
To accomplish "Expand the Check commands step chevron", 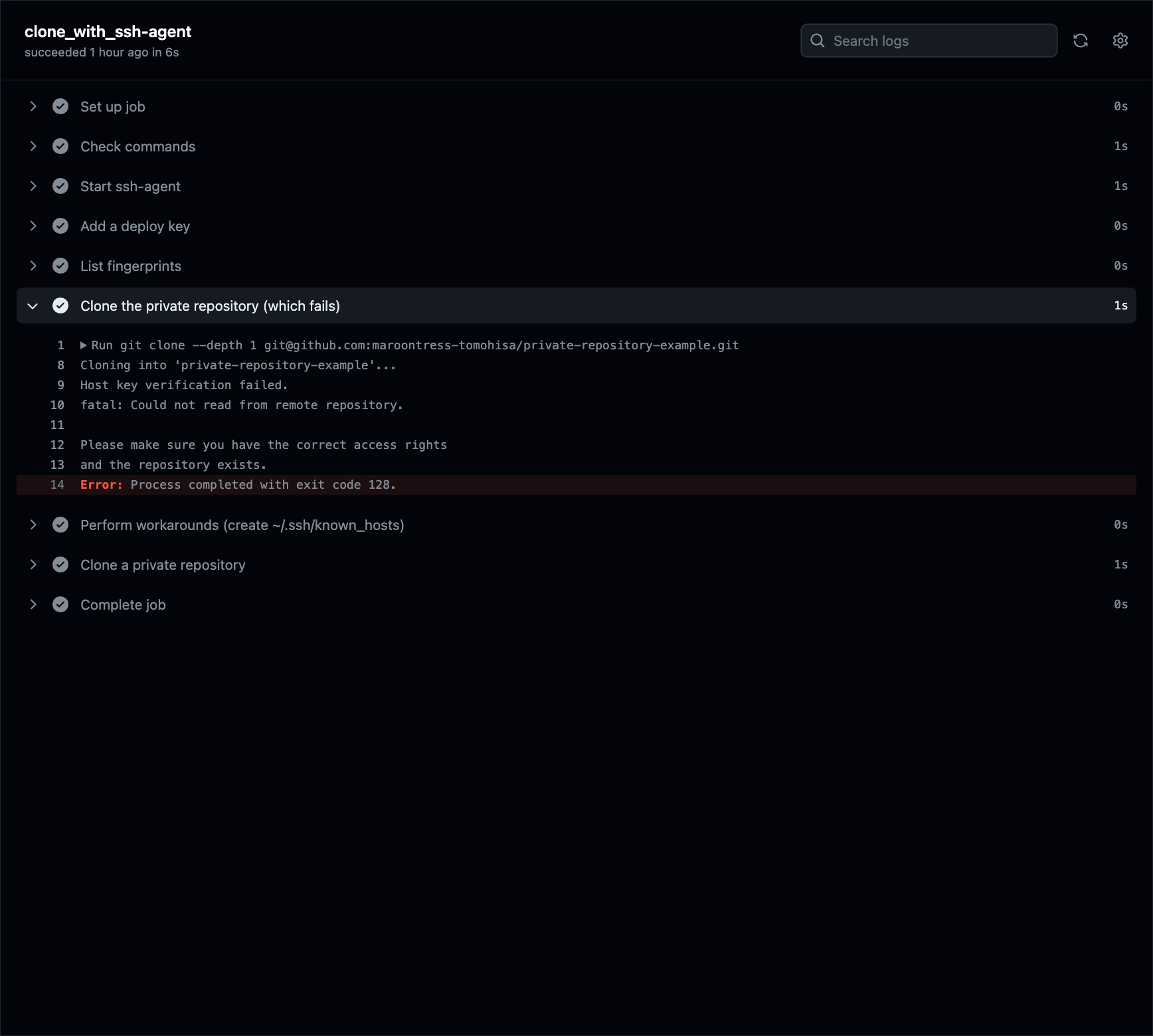I will tap(33, 146).
